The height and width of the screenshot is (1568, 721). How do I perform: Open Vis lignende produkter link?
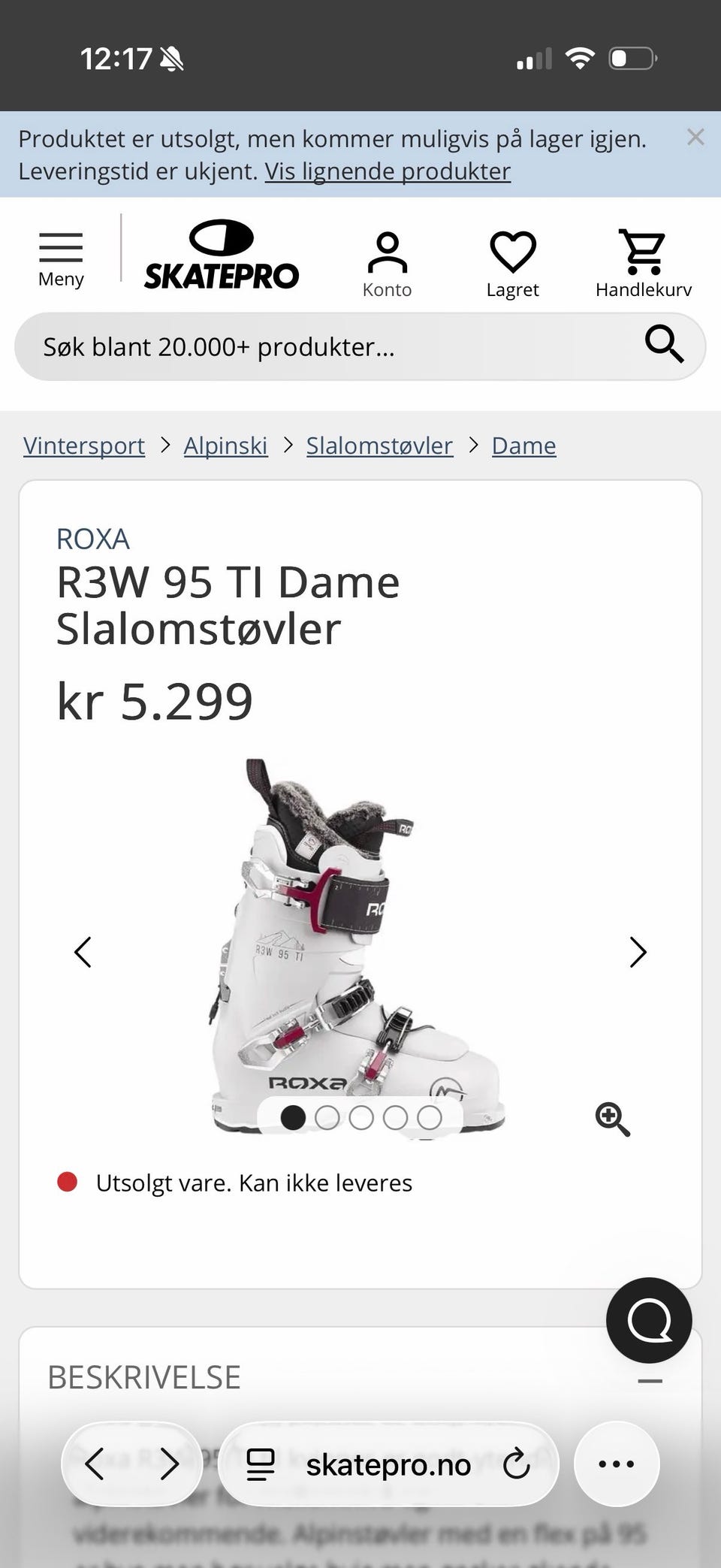coord(388,171)
